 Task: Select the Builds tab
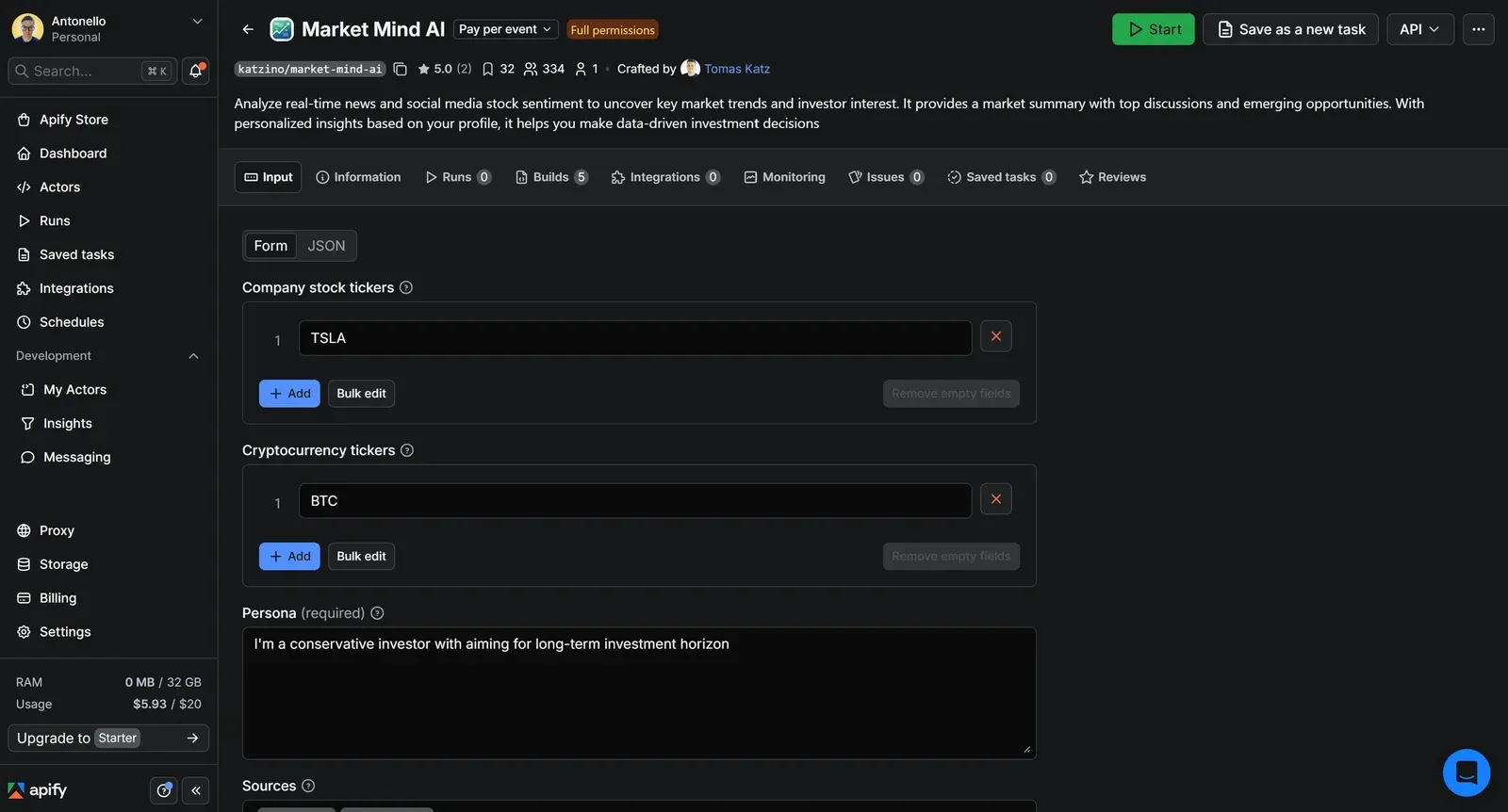coord(551,177)
